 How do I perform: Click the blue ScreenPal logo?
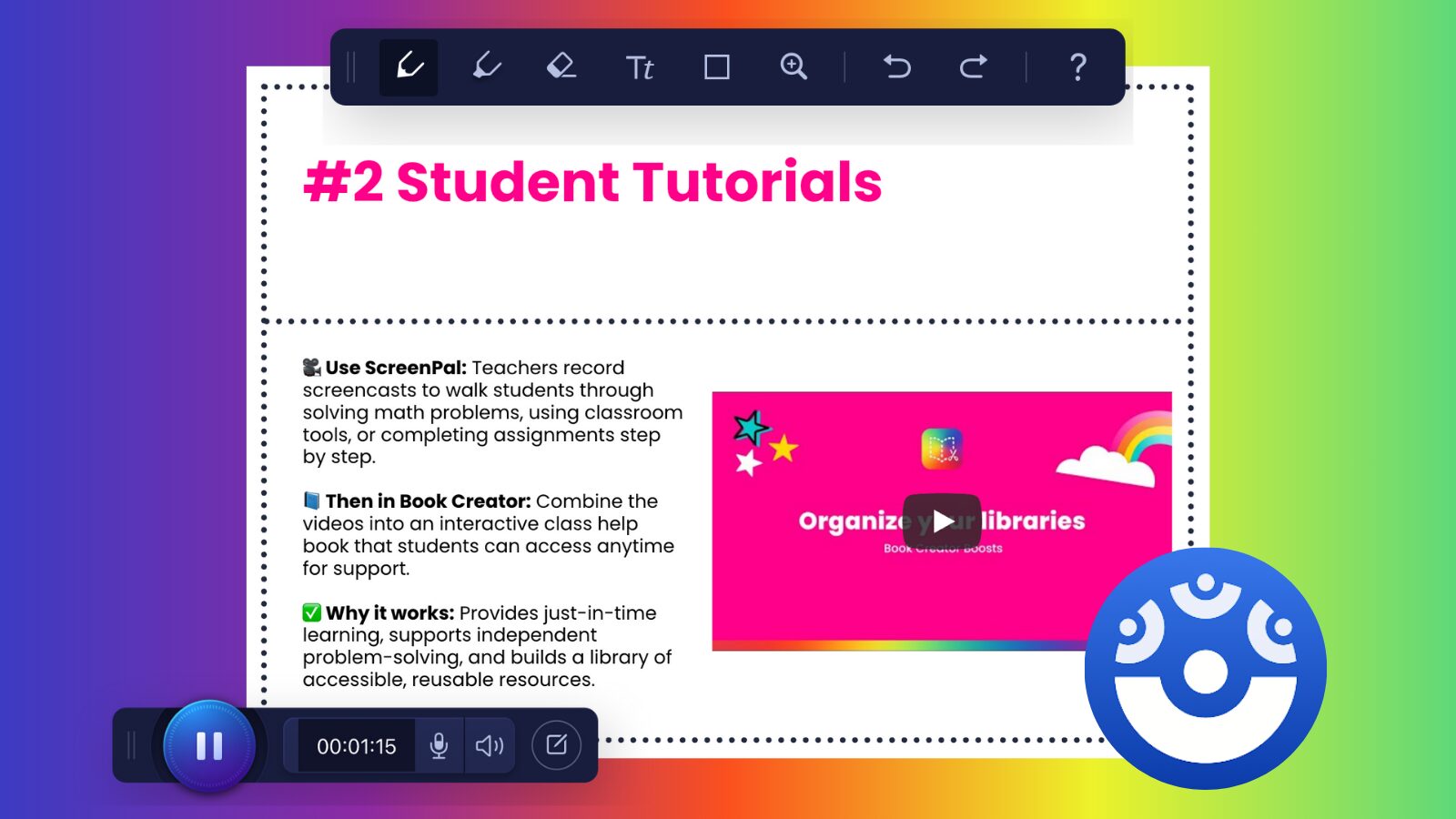click(1206, 669)
